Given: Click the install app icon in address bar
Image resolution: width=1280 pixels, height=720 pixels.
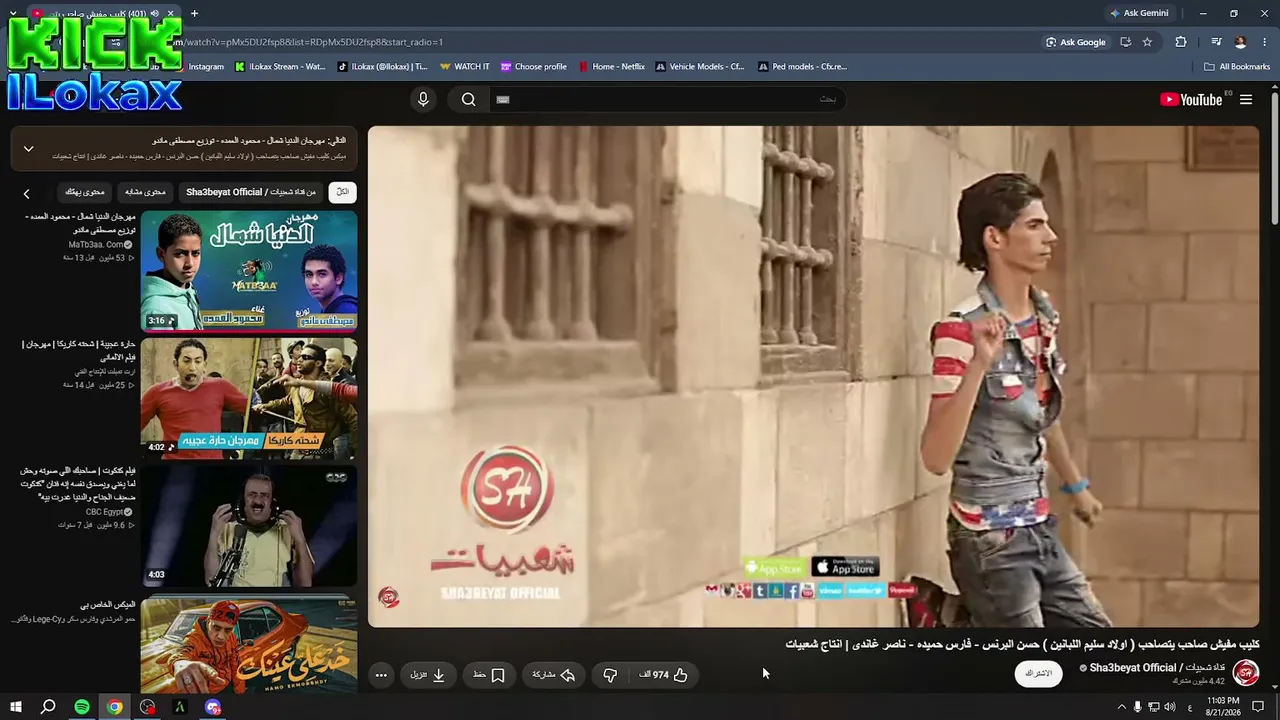Looking at the screenshot, I should 1126,42.
